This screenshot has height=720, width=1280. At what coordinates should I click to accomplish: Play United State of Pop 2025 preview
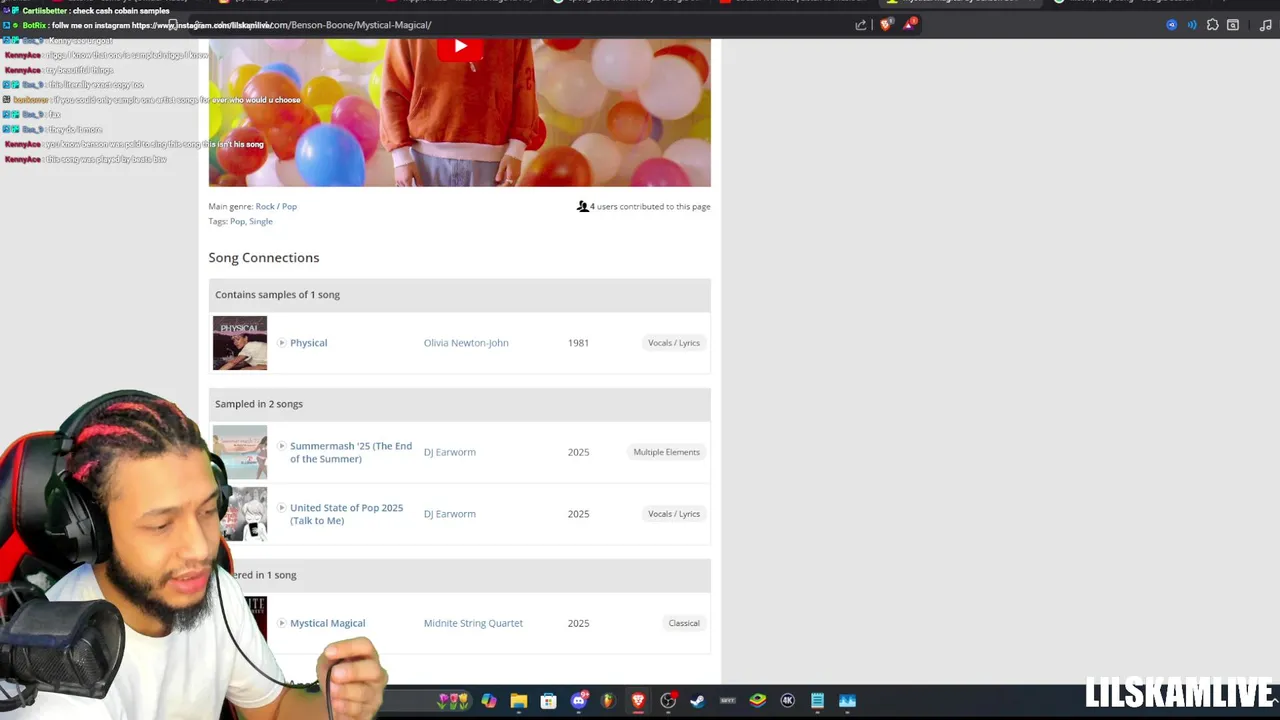click(282, 508)
